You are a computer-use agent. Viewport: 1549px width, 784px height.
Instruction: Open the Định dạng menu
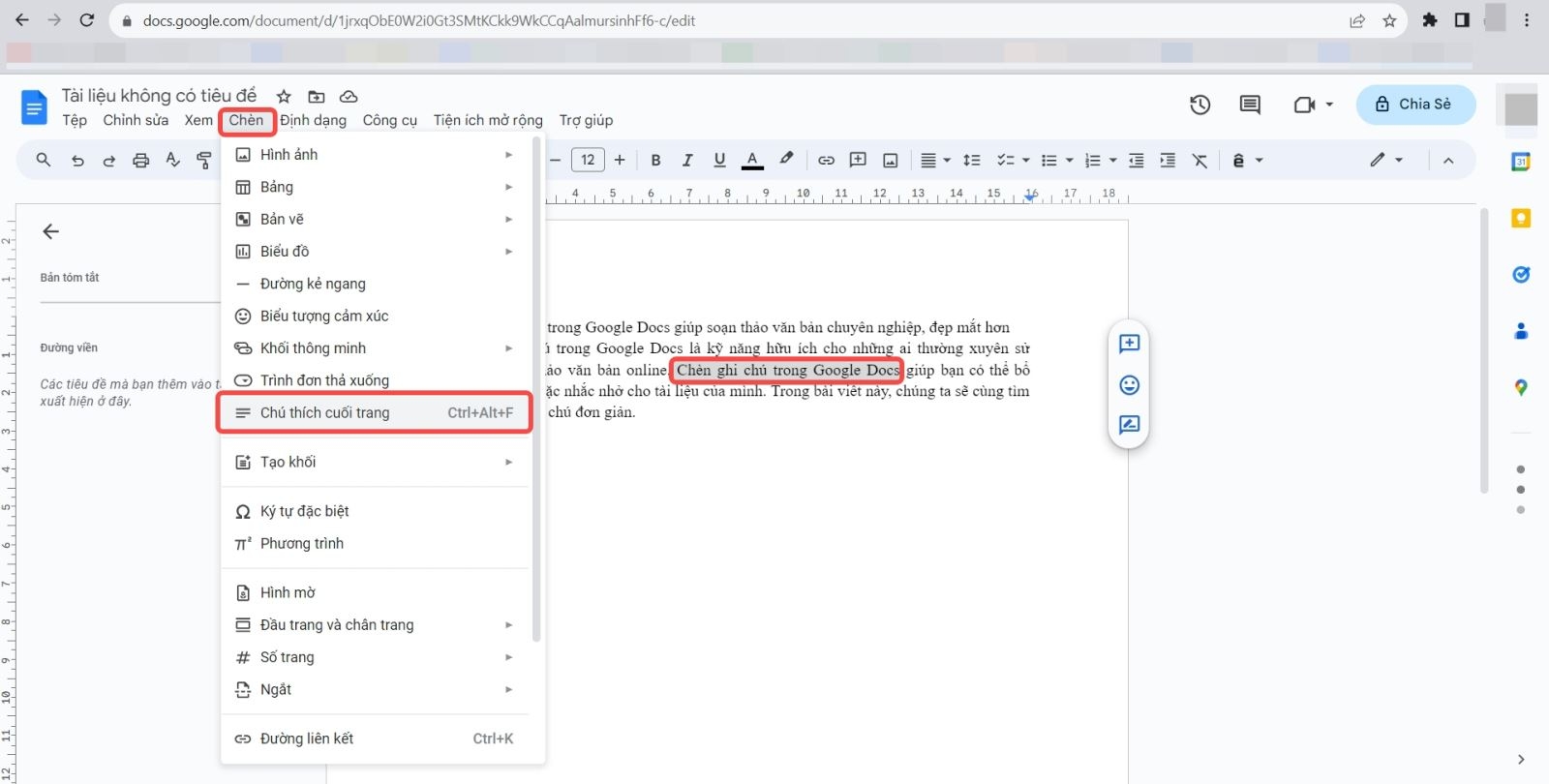[x=314, y=120]
